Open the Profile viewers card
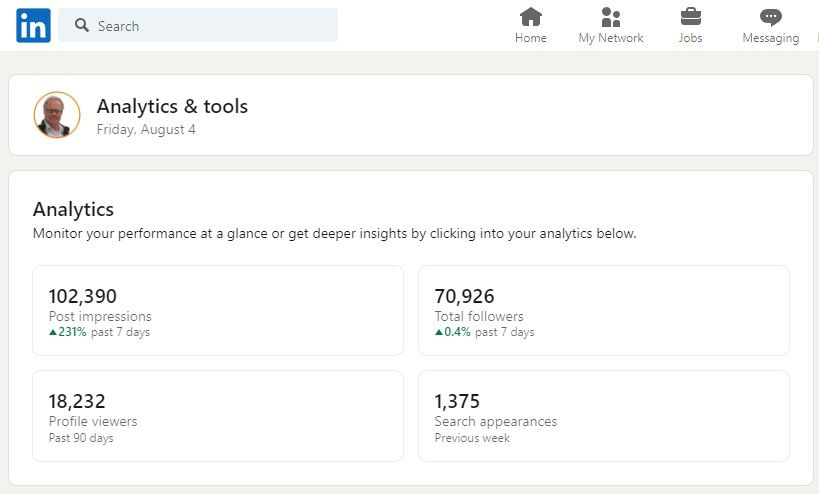 click(218, 416)
